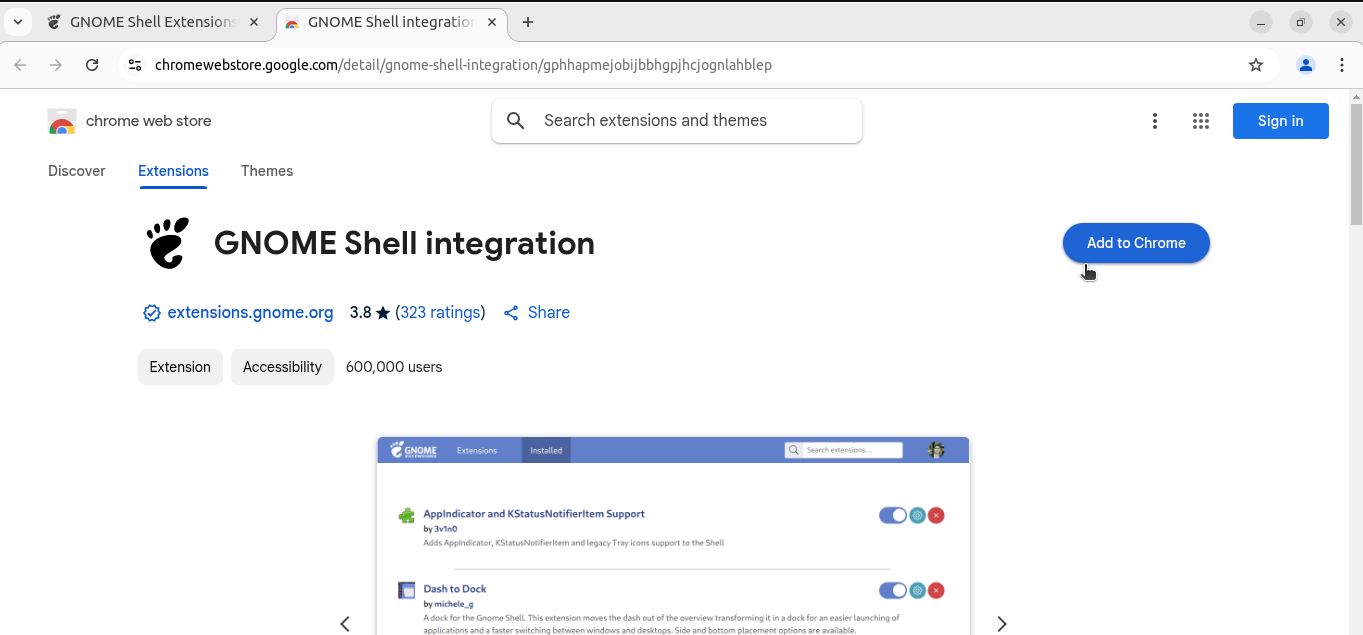Screen dimensions: 1363x635
Task: Toggle the AppIndicator extension switch in the preview
Action: (893, 515)
